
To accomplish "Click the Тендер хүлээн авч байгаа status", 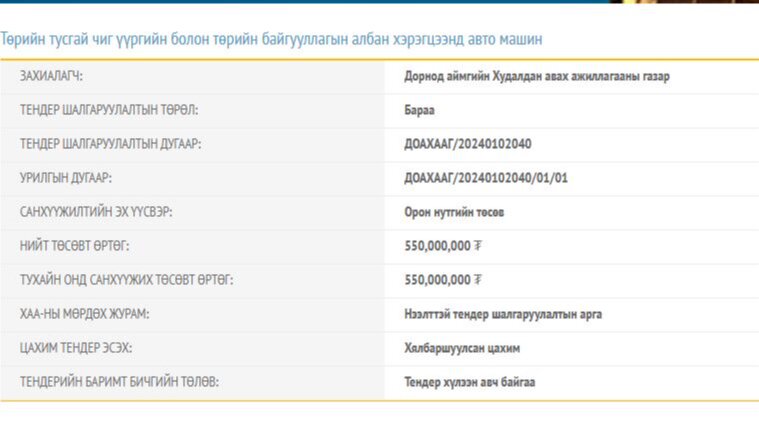I will click(470, 382).
